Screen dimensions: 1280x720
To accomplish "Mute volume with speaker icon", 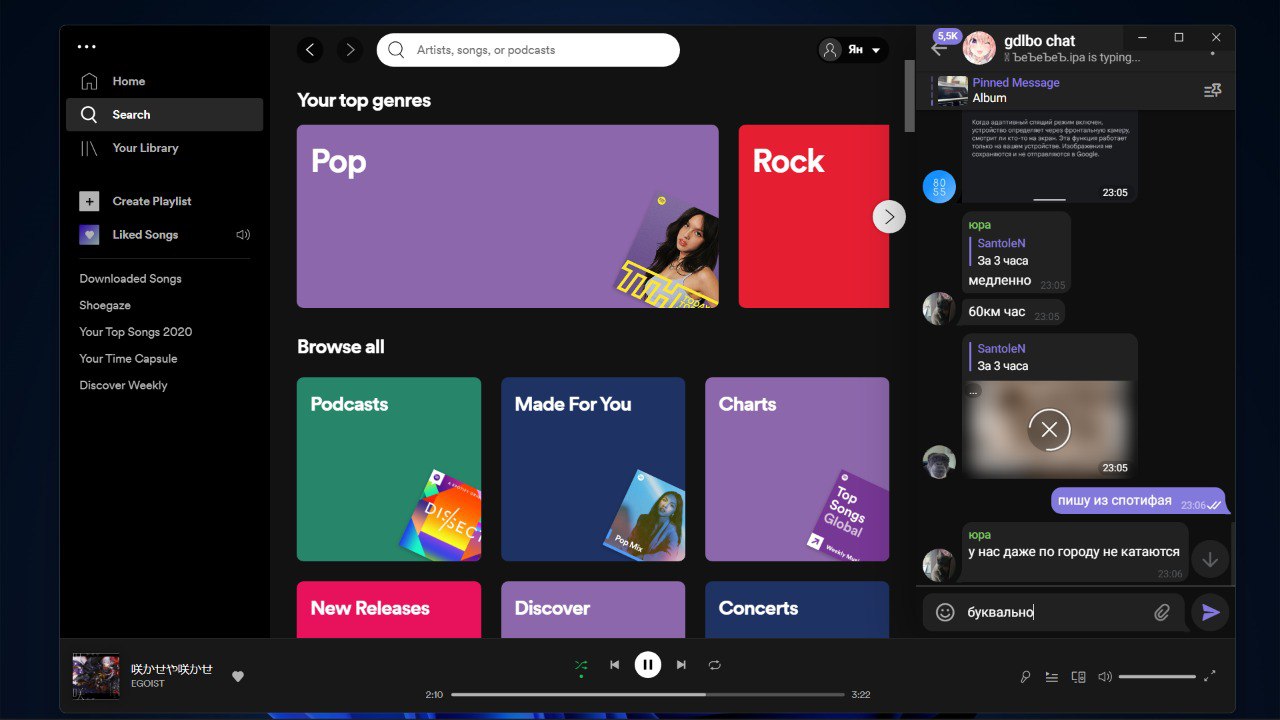I will pyautogui.click(x=1104, y=677).
